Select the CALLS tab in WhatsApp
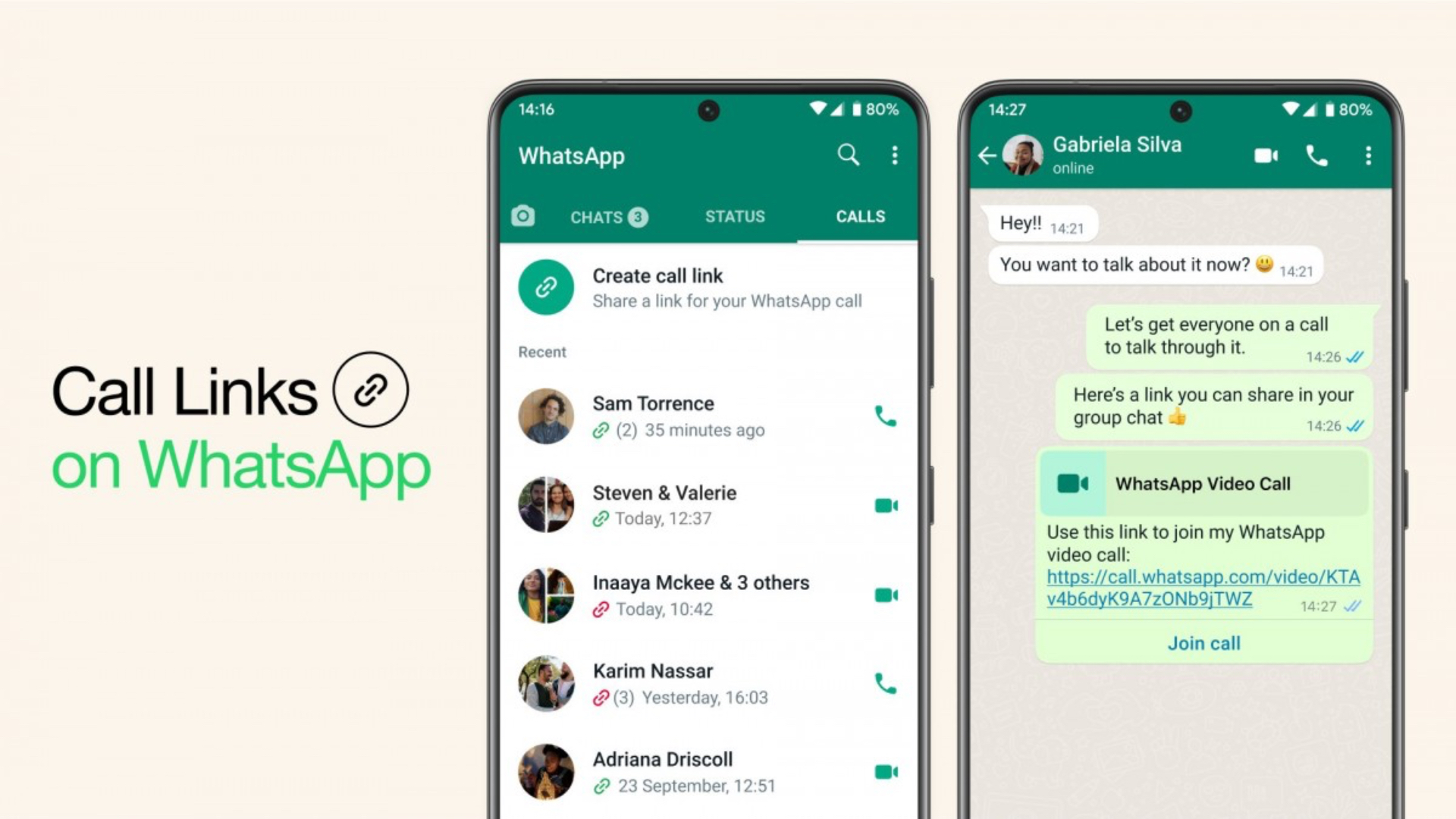The width and height of the screenshot is (1456, 819). (858, 216)
